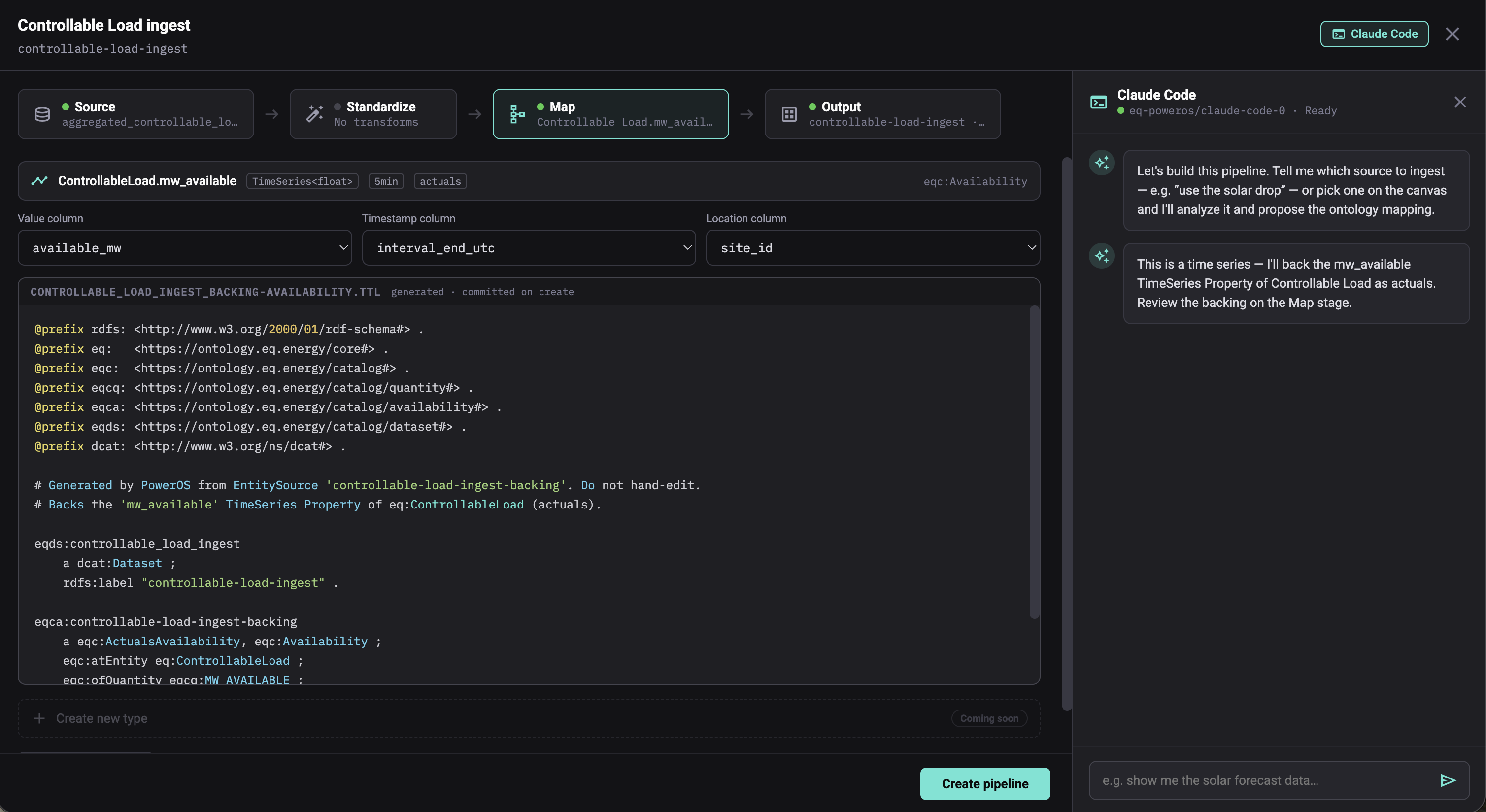
Task: Click sparkle avatar beside 'Let's build this pipeline' message
Action: (x=1101, y=163)
